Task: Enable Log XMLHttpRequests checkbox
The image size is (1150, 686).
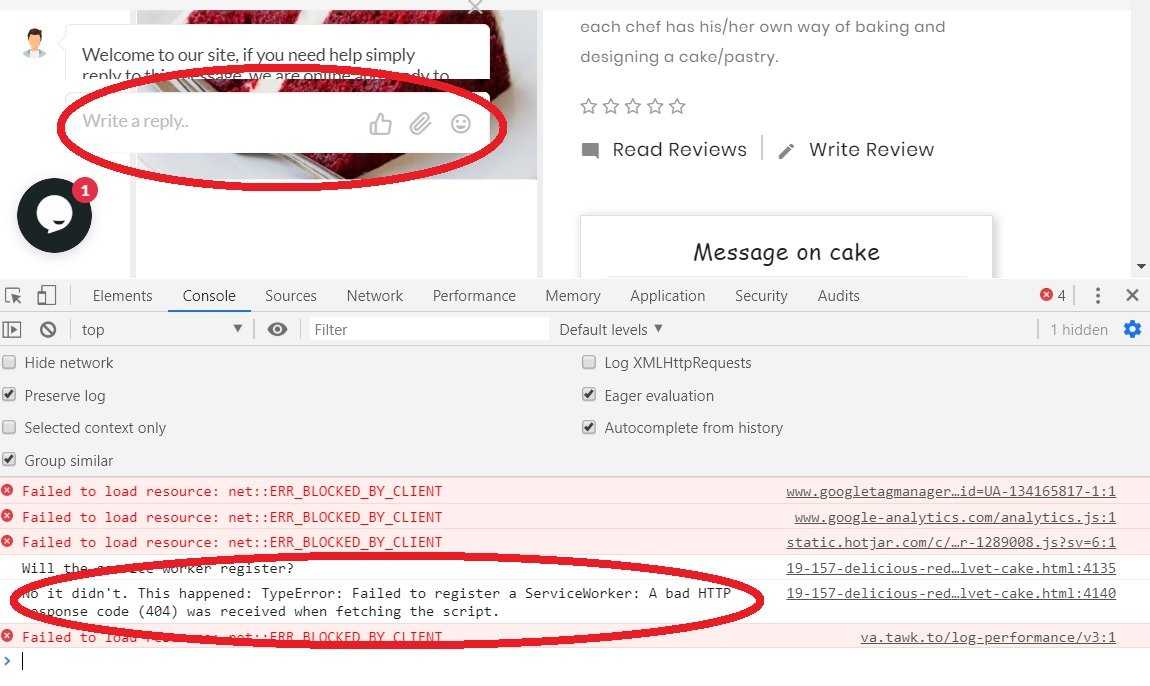Action: [588, 362]
